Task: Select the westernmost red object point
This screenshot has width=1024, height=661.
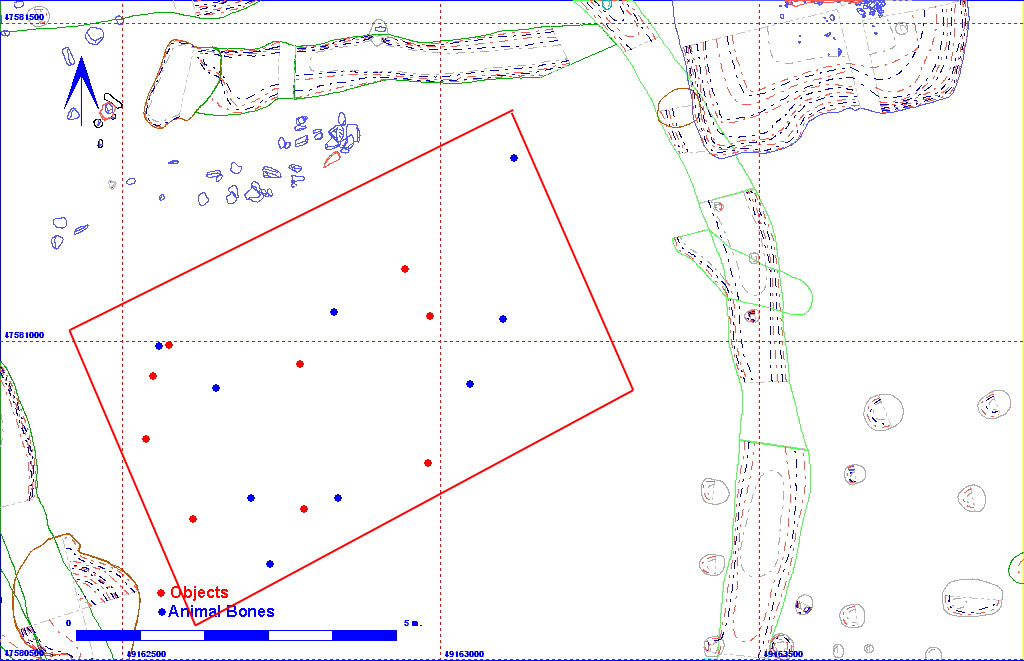Action: click(146, 439)
